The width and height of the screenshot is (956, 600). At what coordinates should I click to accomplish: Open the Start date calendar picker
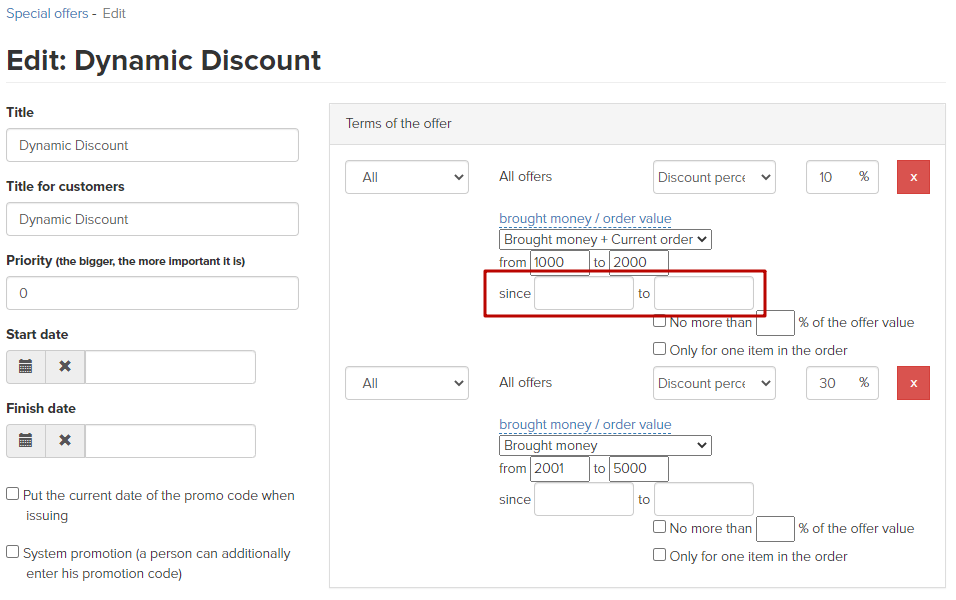(26, 367)
